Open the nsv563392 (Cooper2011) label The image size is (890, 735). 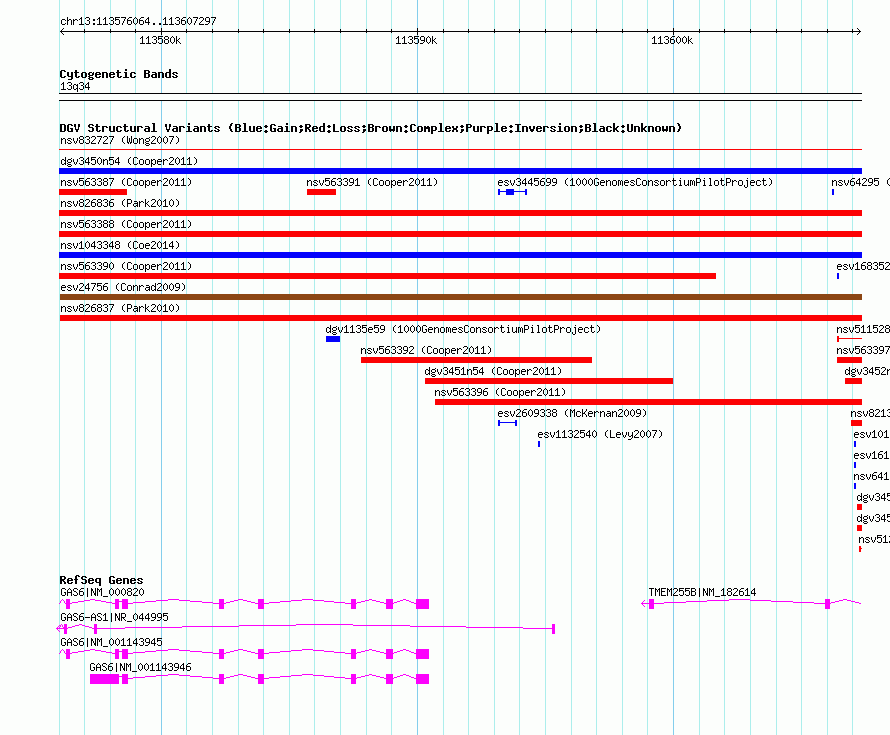[426, 350]
